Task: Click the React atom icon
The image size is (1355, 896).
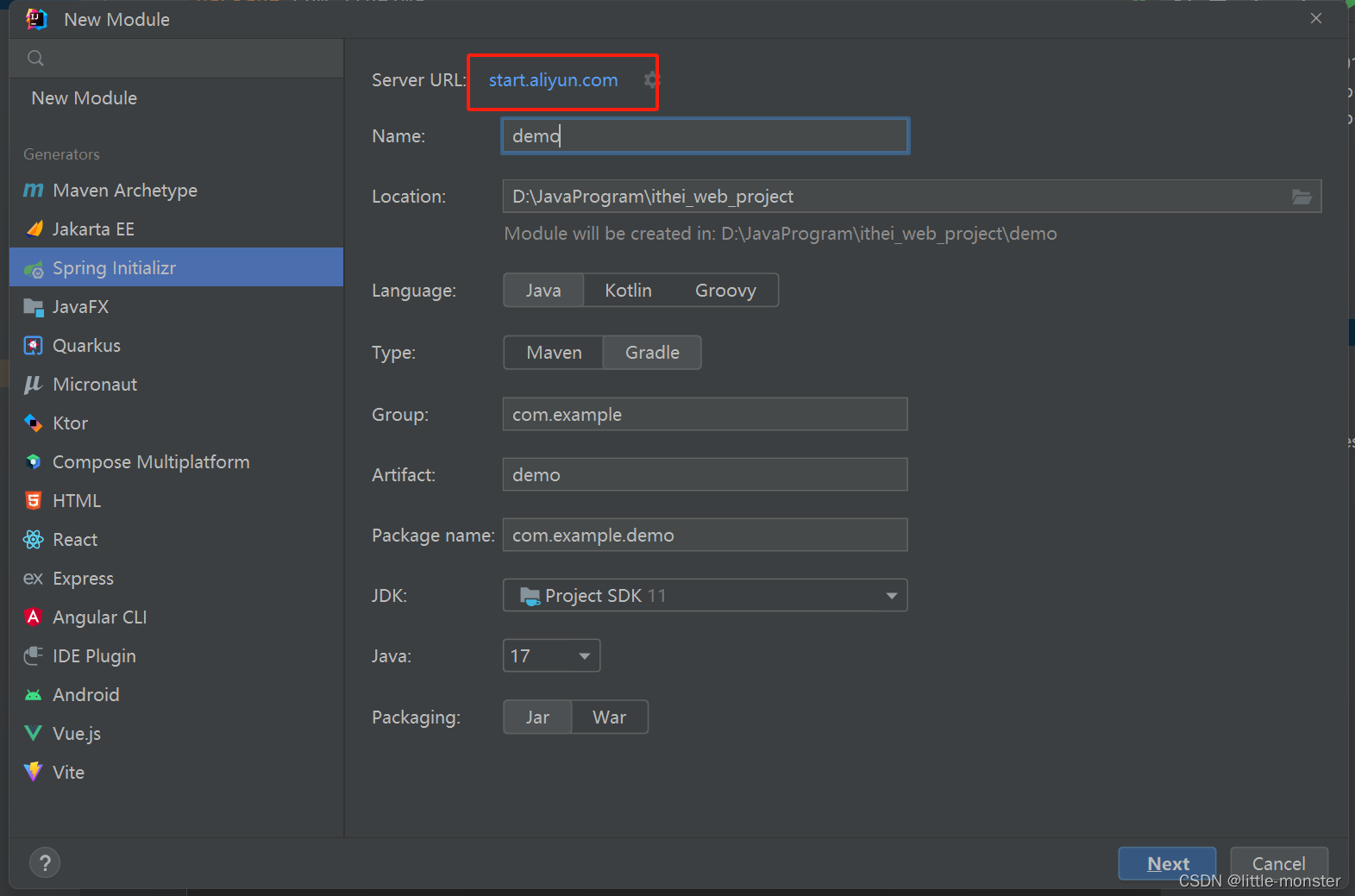Action: [34, 540]
